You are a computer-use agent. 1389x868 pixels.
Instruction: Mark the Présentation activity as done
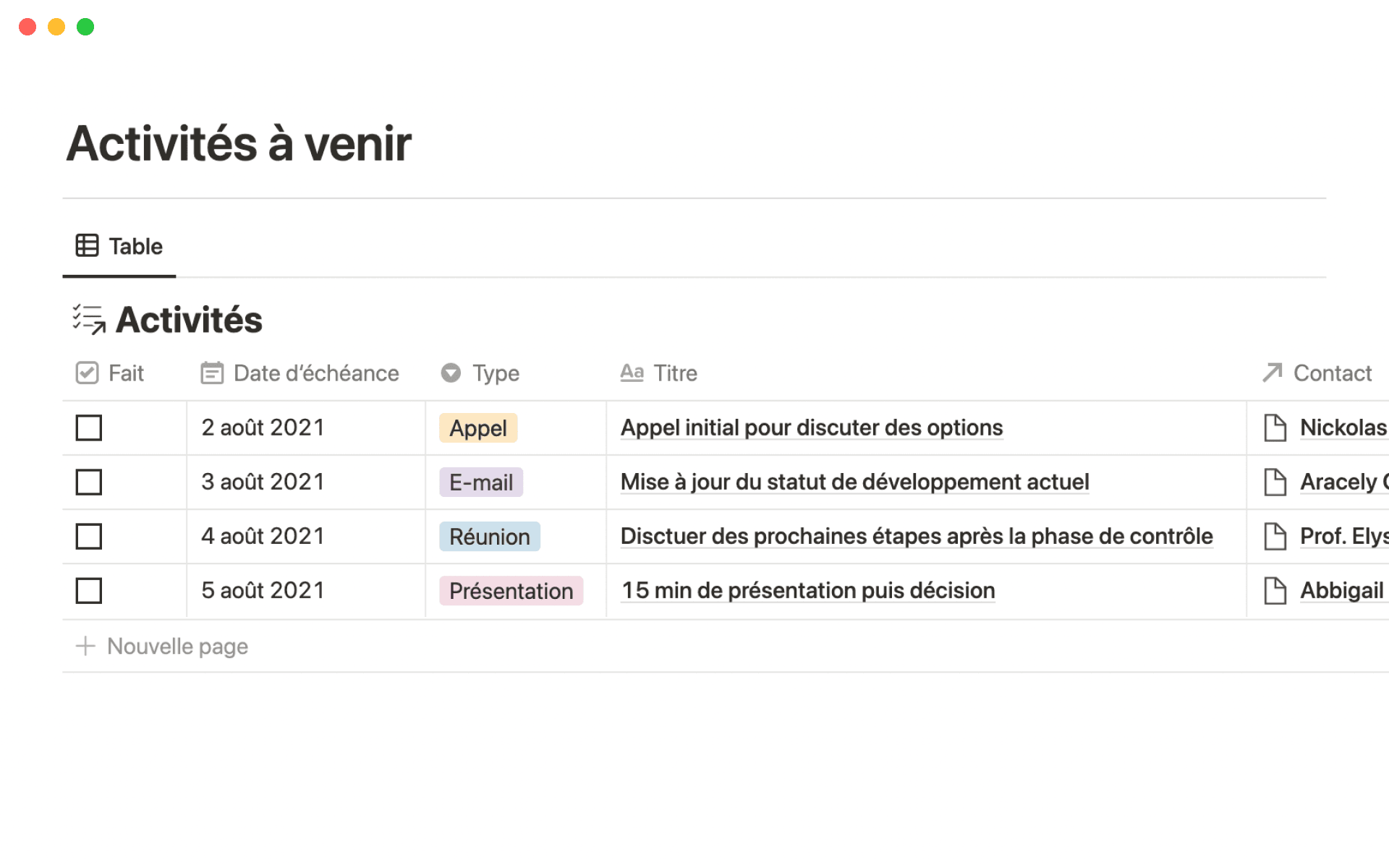(x=89, y=590)
